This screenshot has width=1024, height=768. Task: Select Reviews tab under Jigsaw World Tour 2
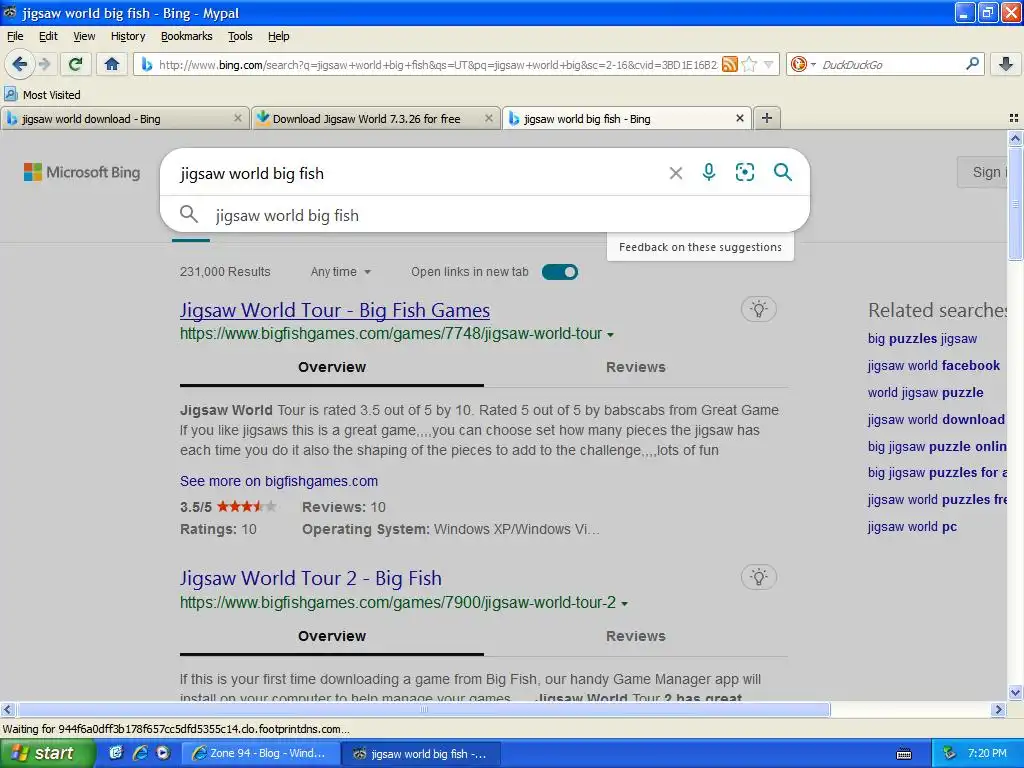tap(635, 636)
